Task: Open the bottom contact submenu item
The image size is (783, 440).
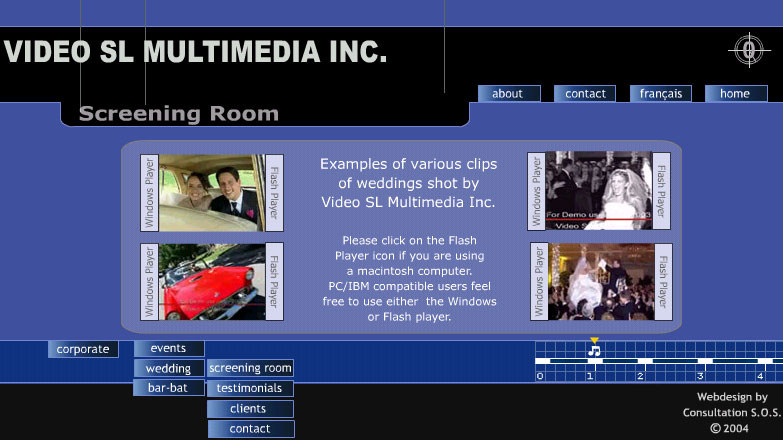Action: 251,429
